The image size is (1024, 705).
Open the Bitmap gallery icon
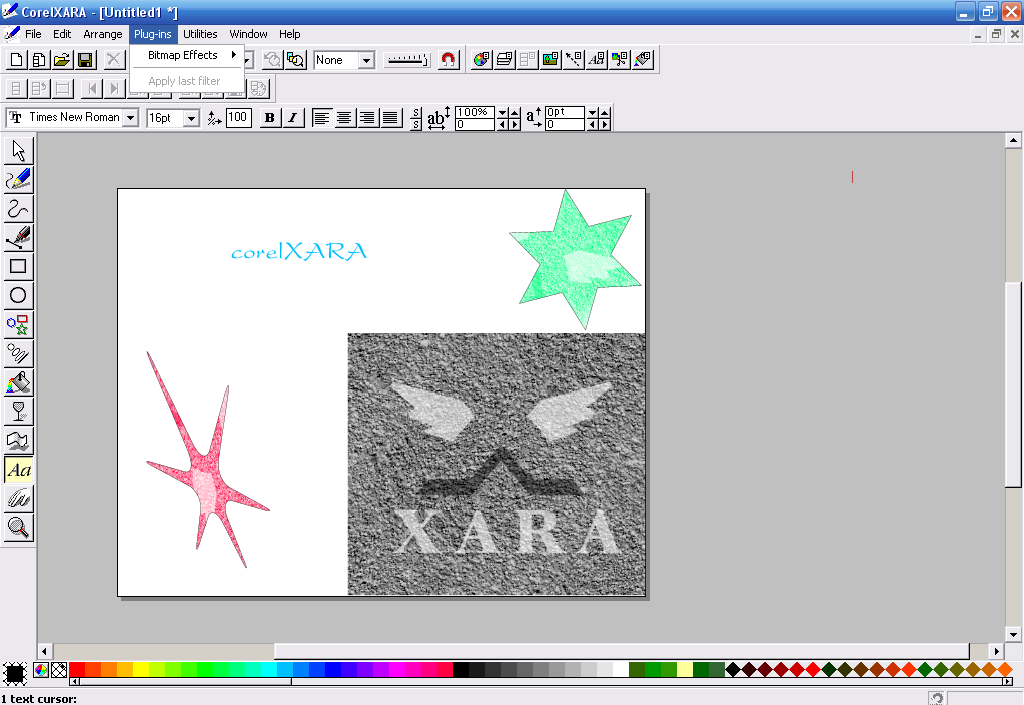[x=551, y=60]
